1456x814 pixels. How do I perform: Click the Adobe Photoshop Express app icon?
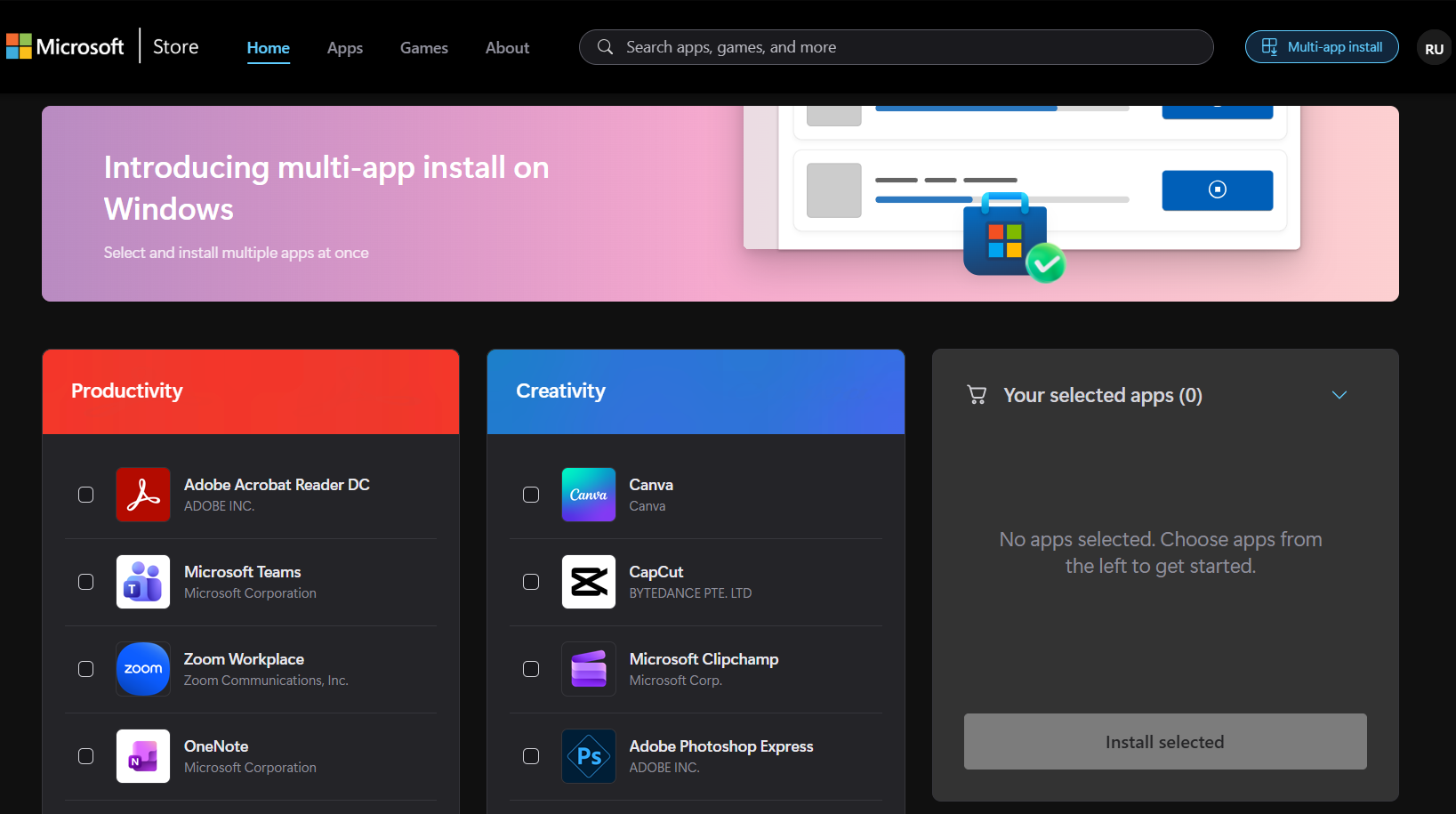588,756
